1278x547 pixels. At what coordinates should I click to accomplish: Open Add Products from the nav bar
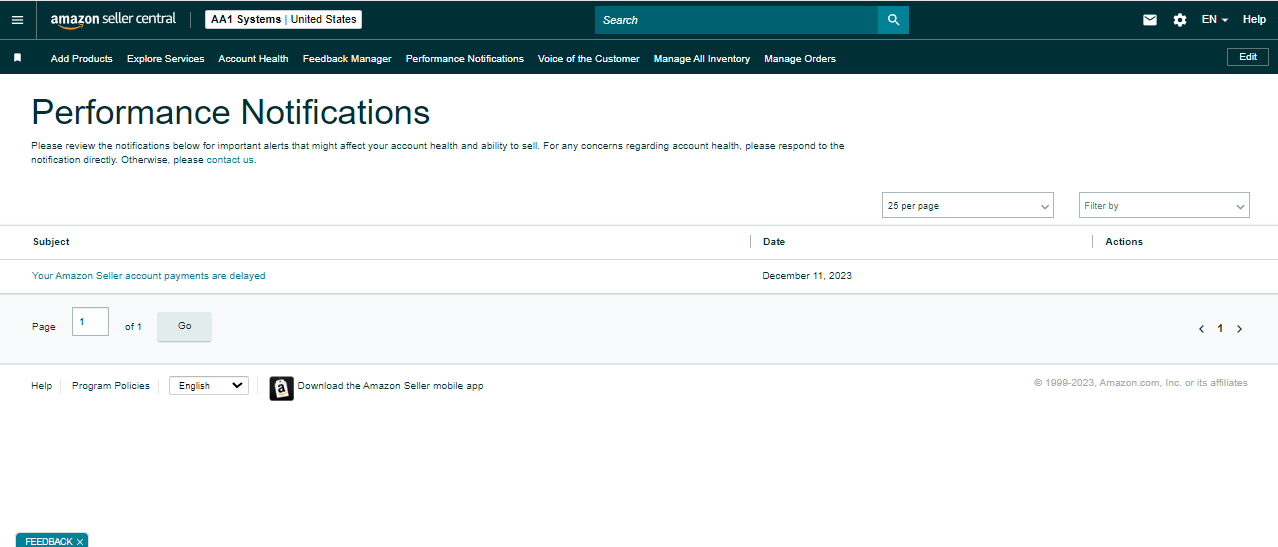(x=82, y=59)
